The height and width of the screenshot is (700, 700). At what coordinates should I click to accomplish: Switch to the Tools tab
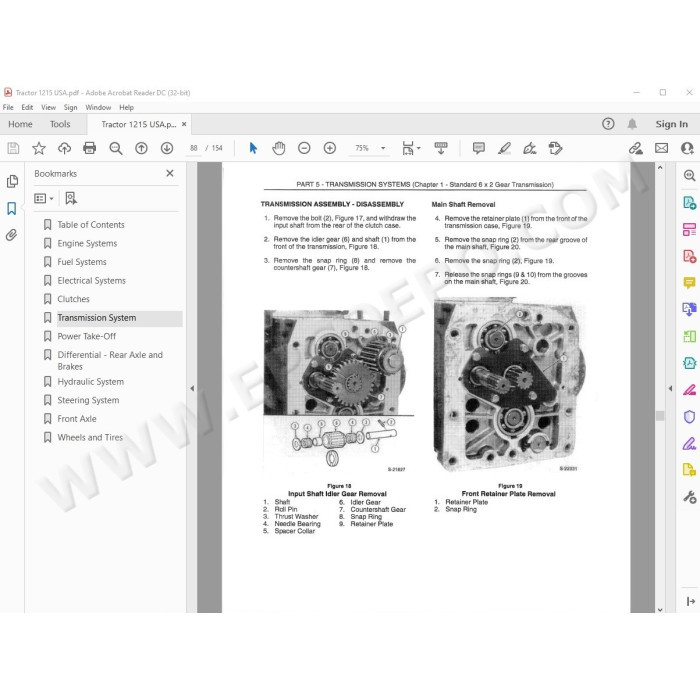tap(60, 124)
